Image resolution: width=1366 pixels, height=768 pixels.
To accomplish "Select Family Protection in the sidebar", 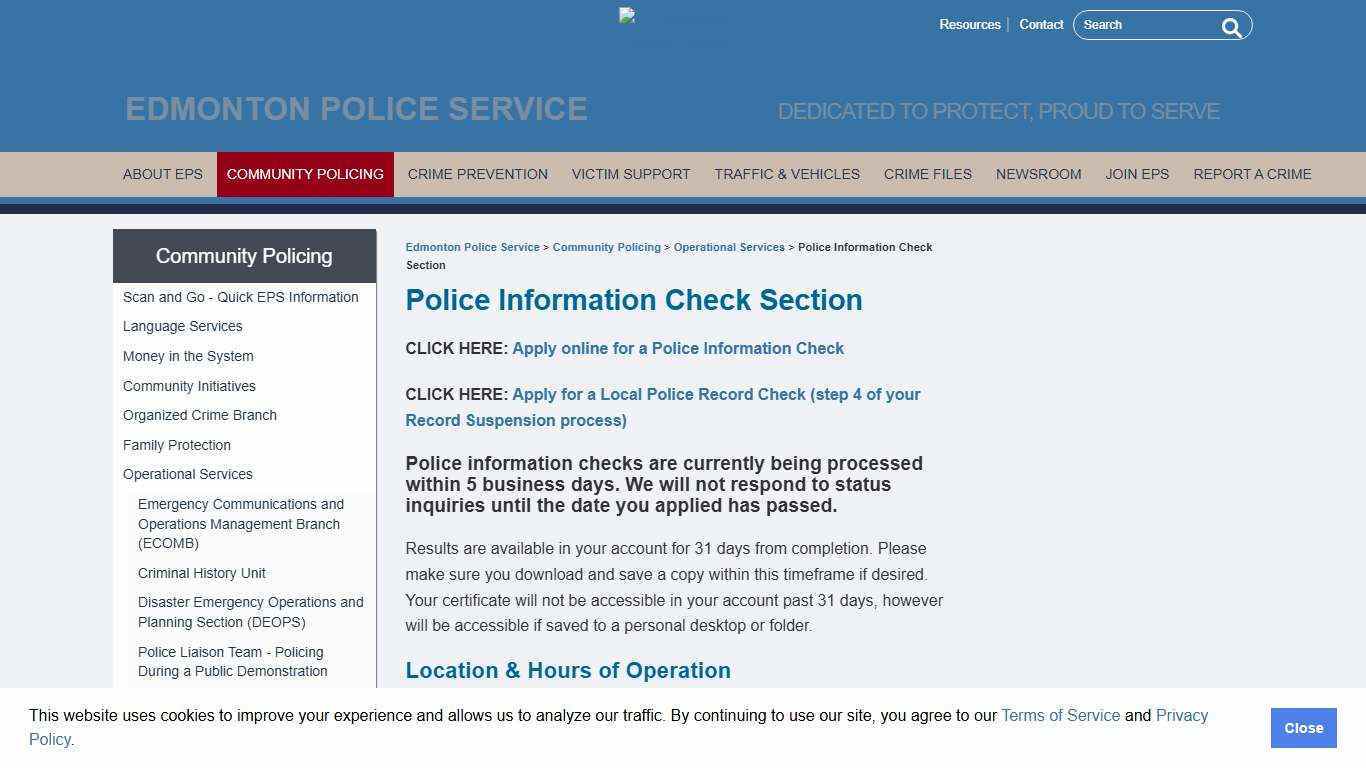I will 176,445.
